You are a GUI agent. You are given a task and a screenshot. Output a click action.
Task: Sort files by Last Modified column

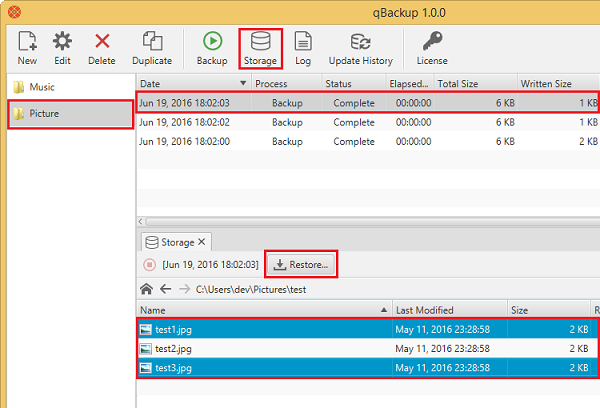[450, 310]
